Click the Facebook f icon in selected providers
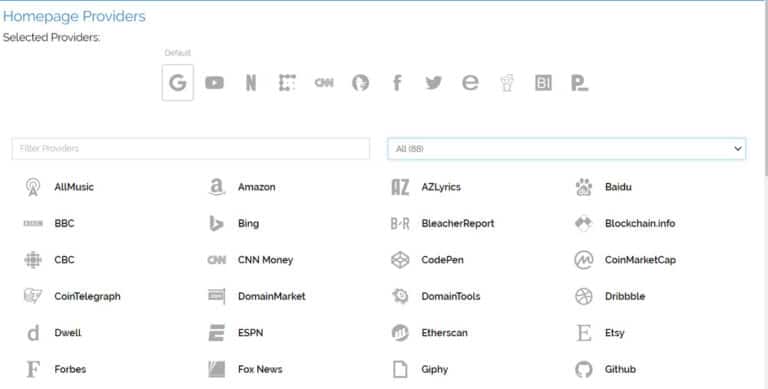This screenshot has height=389, width=768. click(x=397, y=83)
